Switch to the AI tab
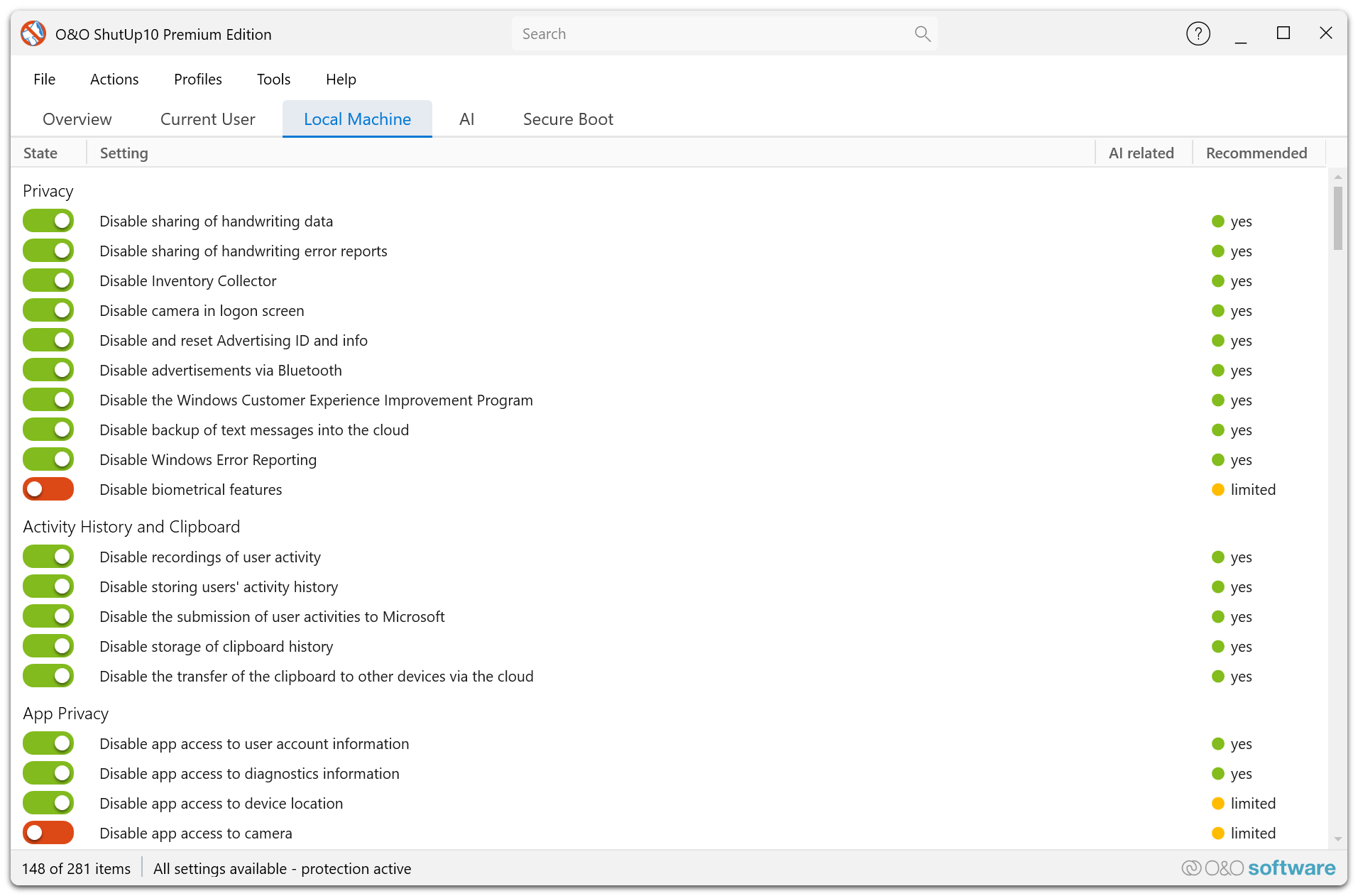The height and width of the screenshot is (896, 1358). [x=466, y=119]
